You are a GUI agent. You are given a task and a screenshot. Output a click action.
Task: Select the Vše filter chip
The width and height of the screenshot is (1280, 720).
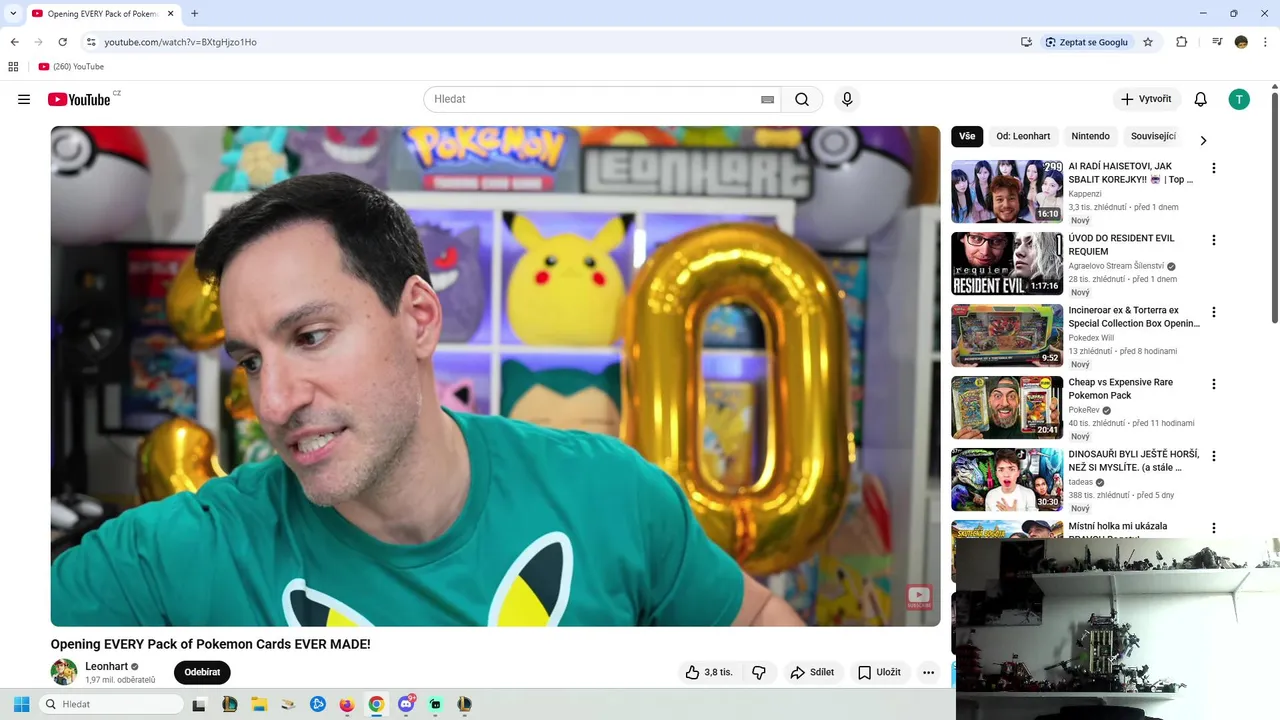coord(967,136)
